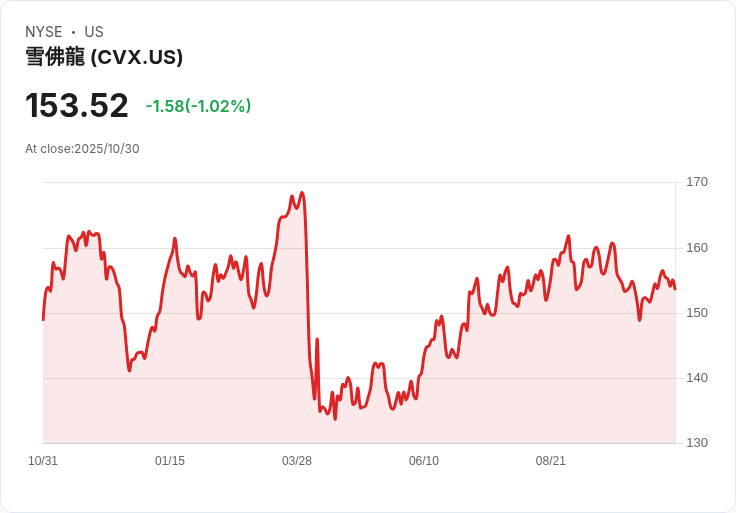Click the 160 price axis label

tap(697, 248)
